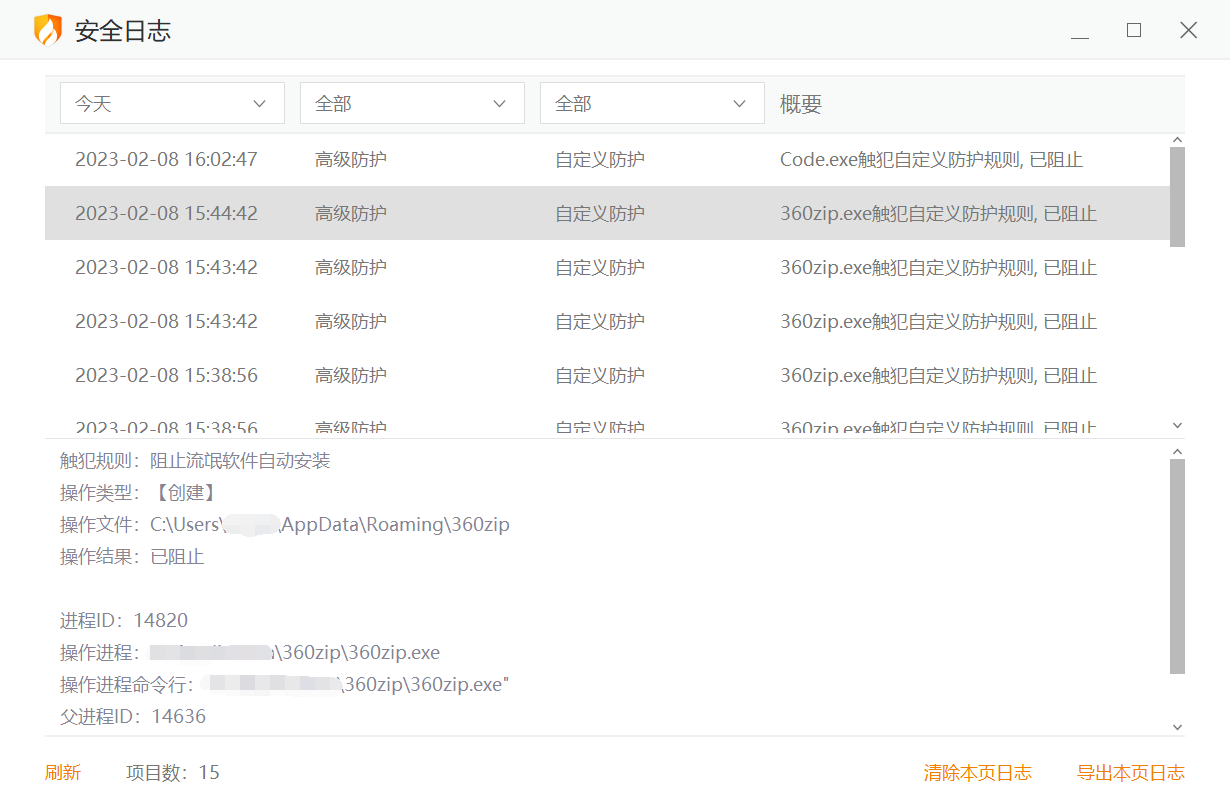Screen dimensions: 1230x810
Task: Click the 概要 column header
Action: point(801,104)
